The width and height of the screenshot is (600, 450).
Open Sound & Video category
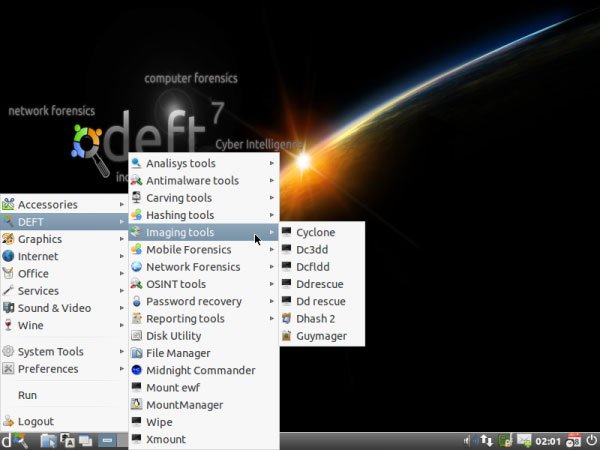64,308
